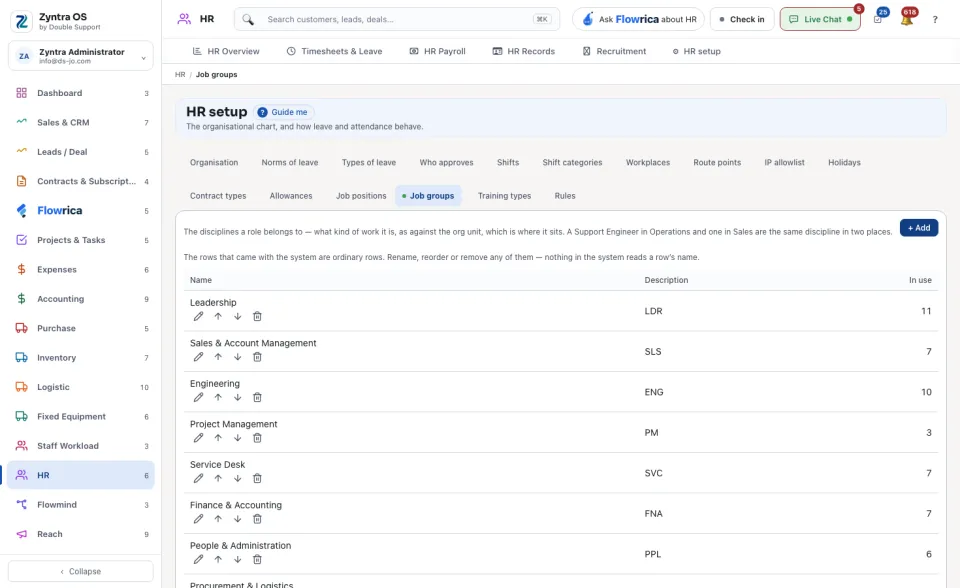Delete People & Administration group

tap(257, 559)
